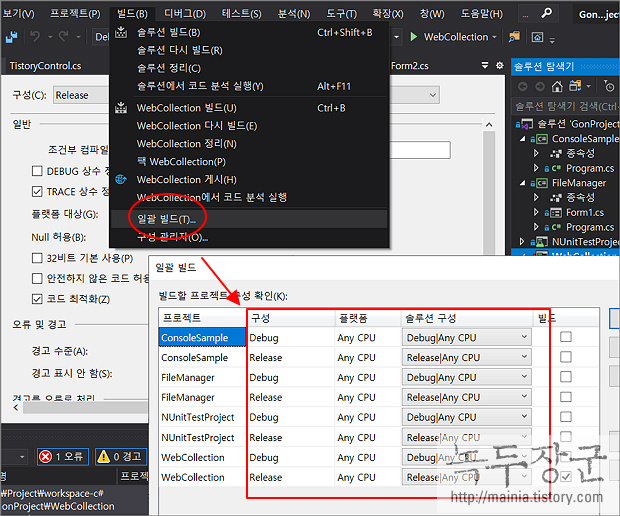
Task: Click the error icon with 1 오류
Action: tap(45, 457)
